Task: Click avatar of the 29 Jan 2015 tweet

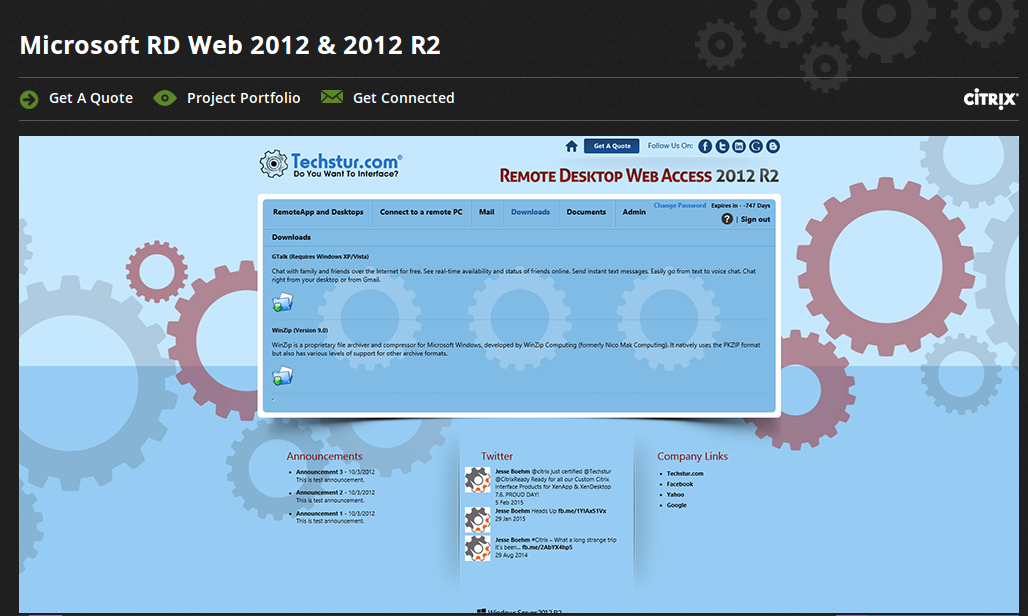Action: [477, 519]
